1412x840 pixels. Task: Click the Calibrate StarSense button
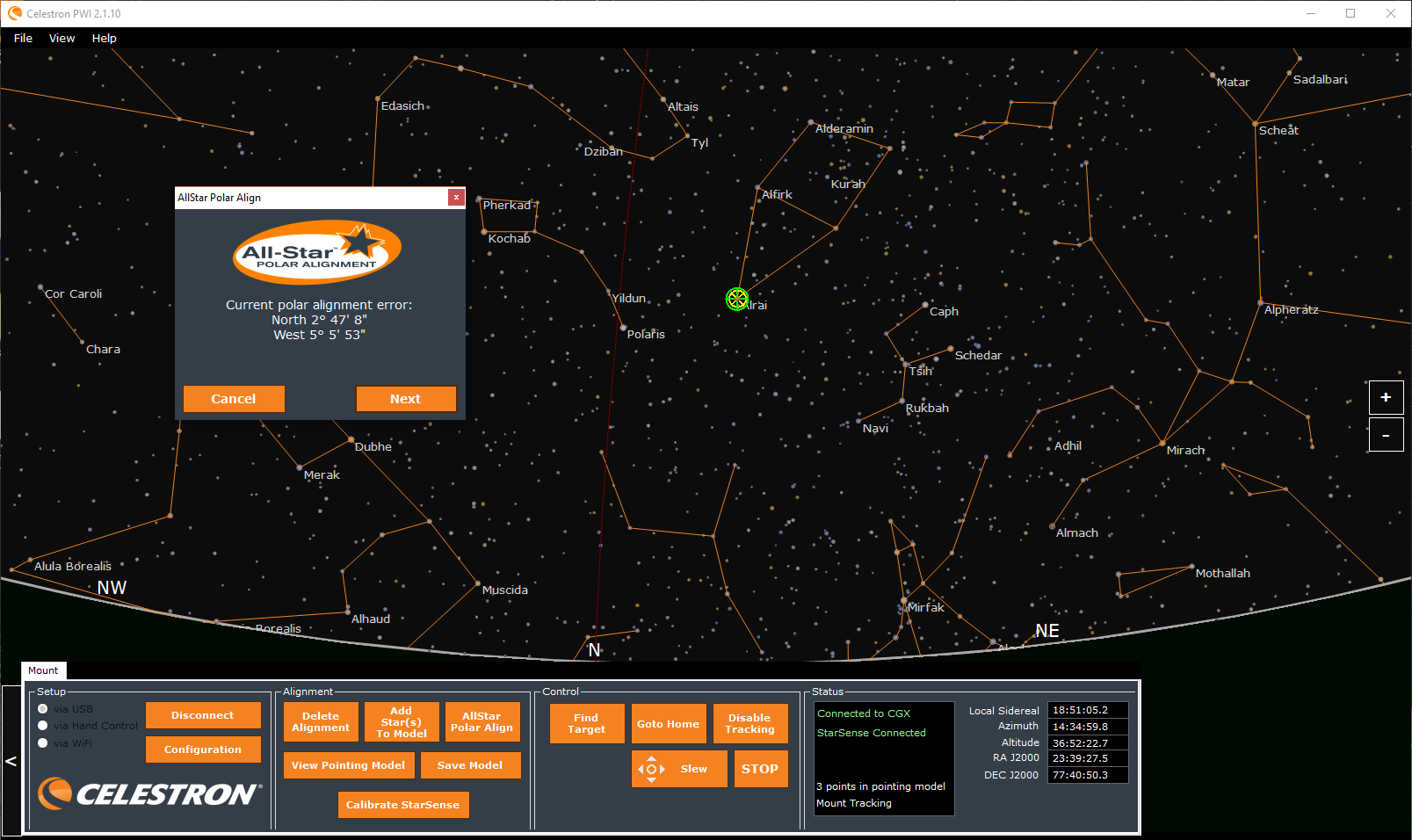pos(402,805)
